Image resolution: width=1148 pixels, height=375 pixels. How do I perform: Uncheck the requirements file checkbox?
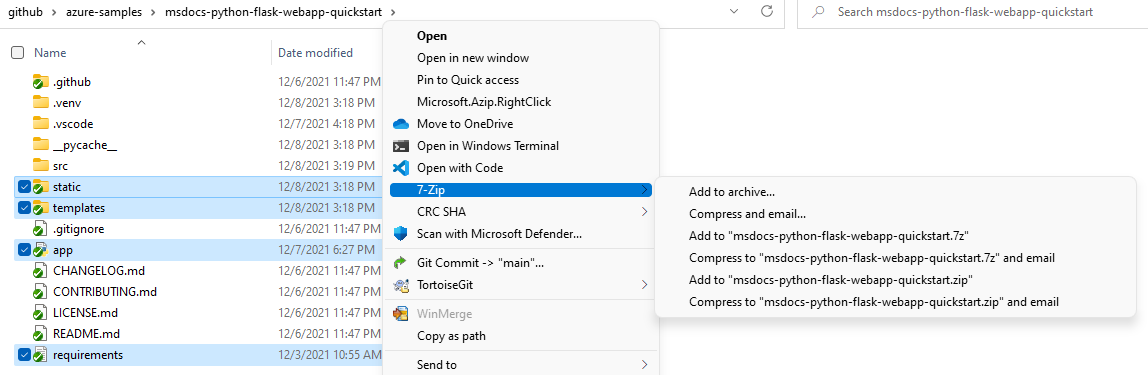[24, 355]
